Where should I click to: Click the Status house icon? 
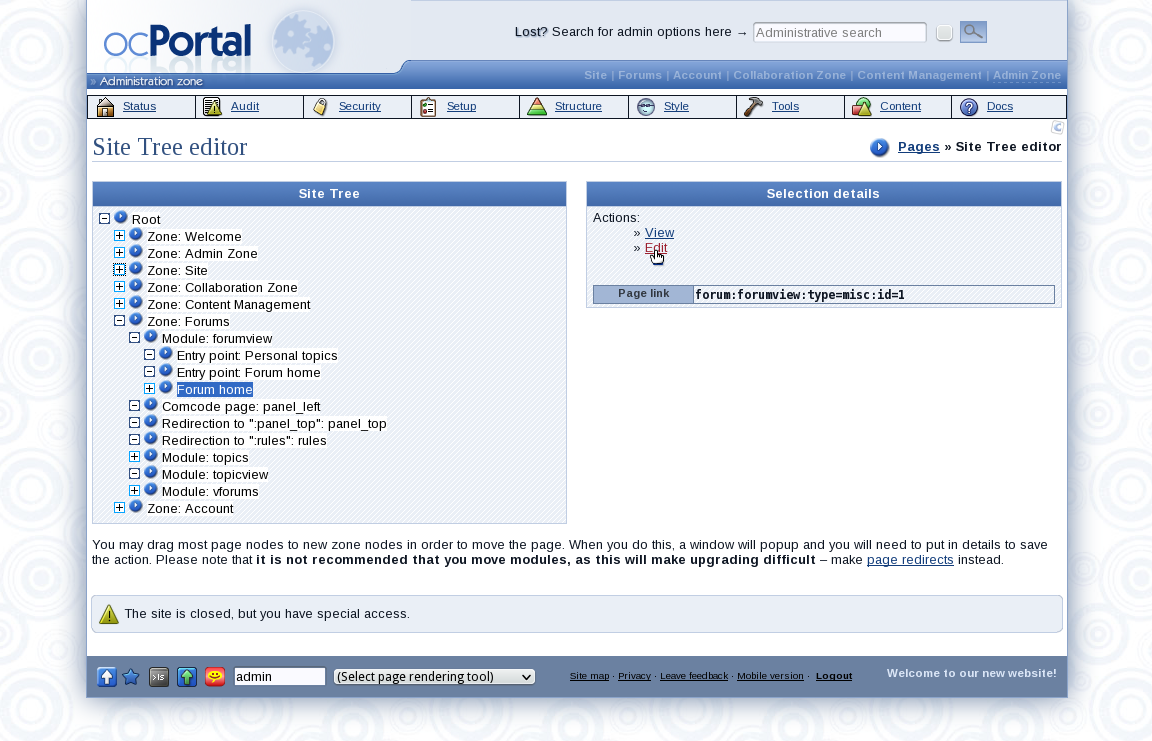pyautogui.click(x=105, y=107)
